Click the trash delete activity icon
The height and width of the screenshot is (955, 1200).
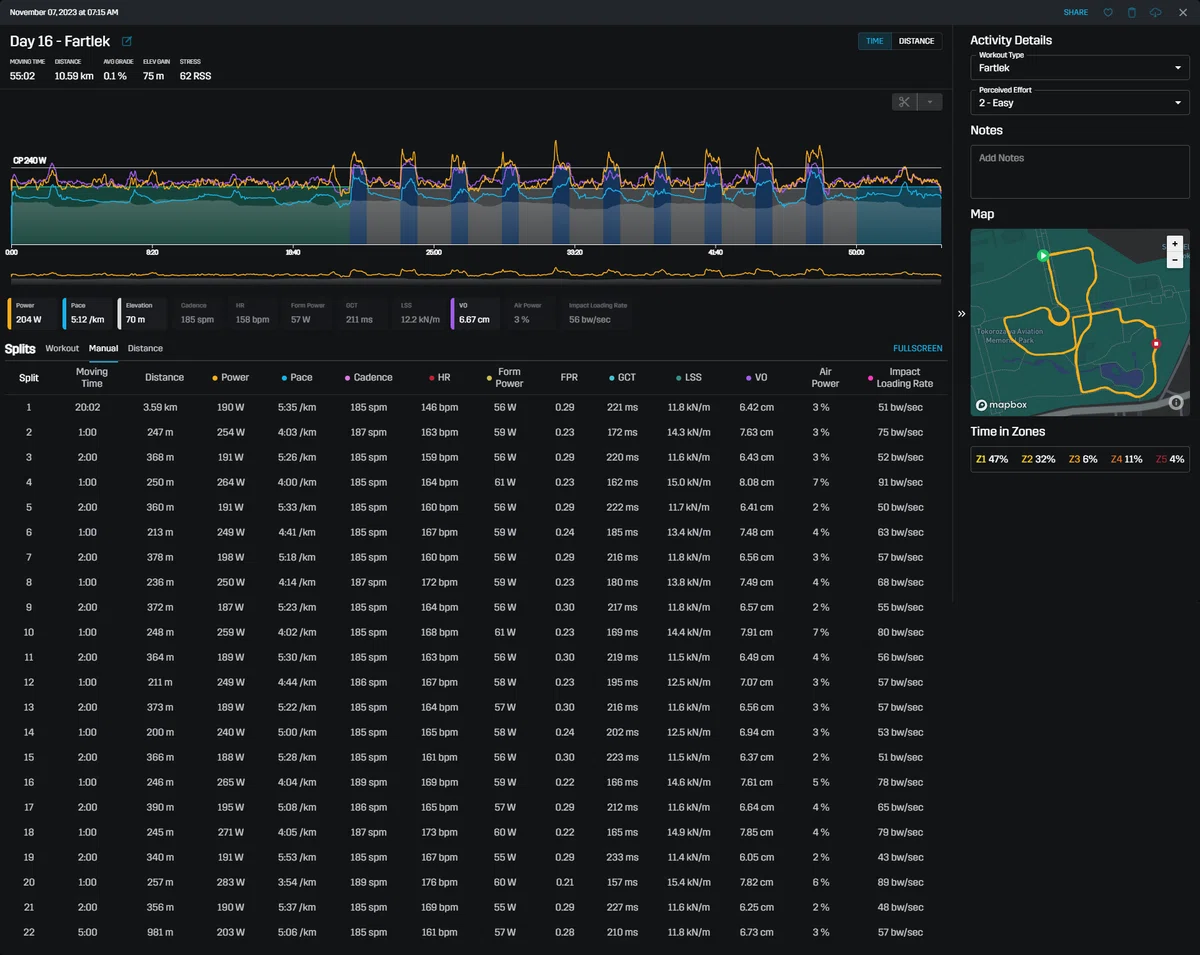pos(1132,12)
